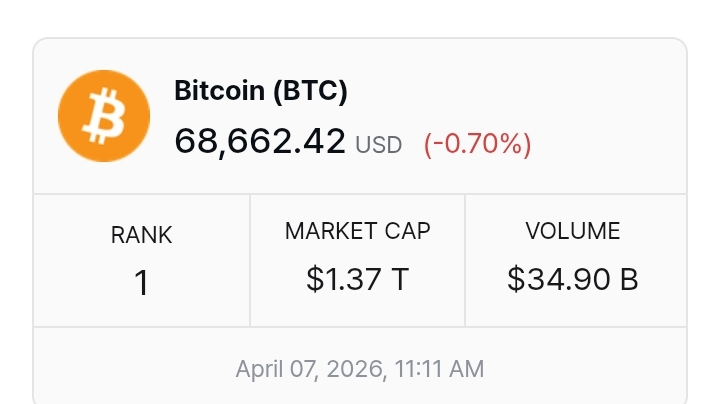Click the blank area above the Bitcoin card
Screen dimensions: 720x404
pyautogui.click(x=360, y=18)
